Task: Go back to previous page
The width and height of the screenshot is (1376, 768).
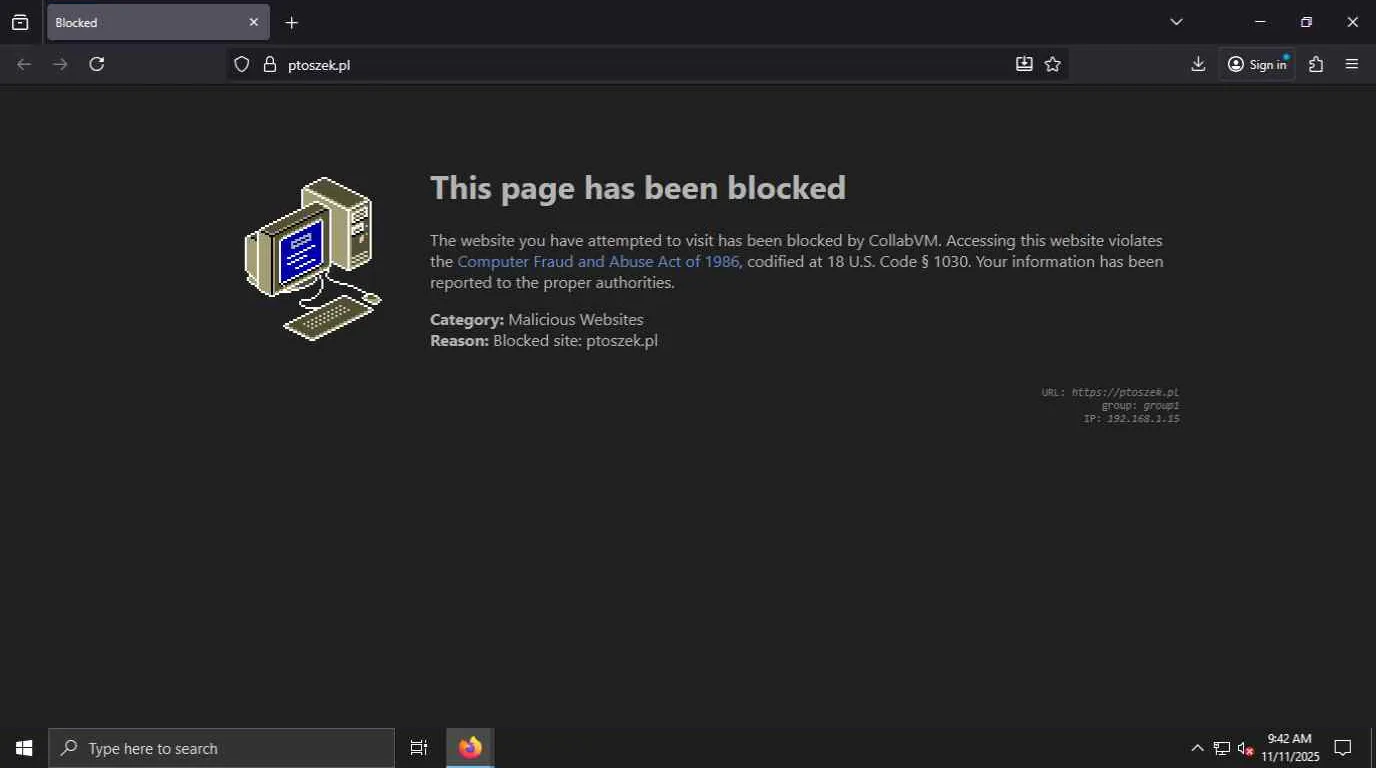Action: click(x=24, y=64)
